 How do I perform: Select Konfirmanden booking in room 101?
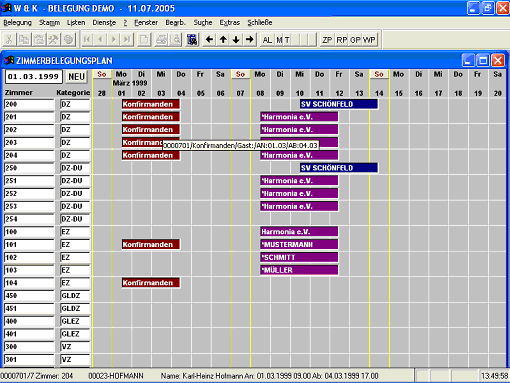151,245
